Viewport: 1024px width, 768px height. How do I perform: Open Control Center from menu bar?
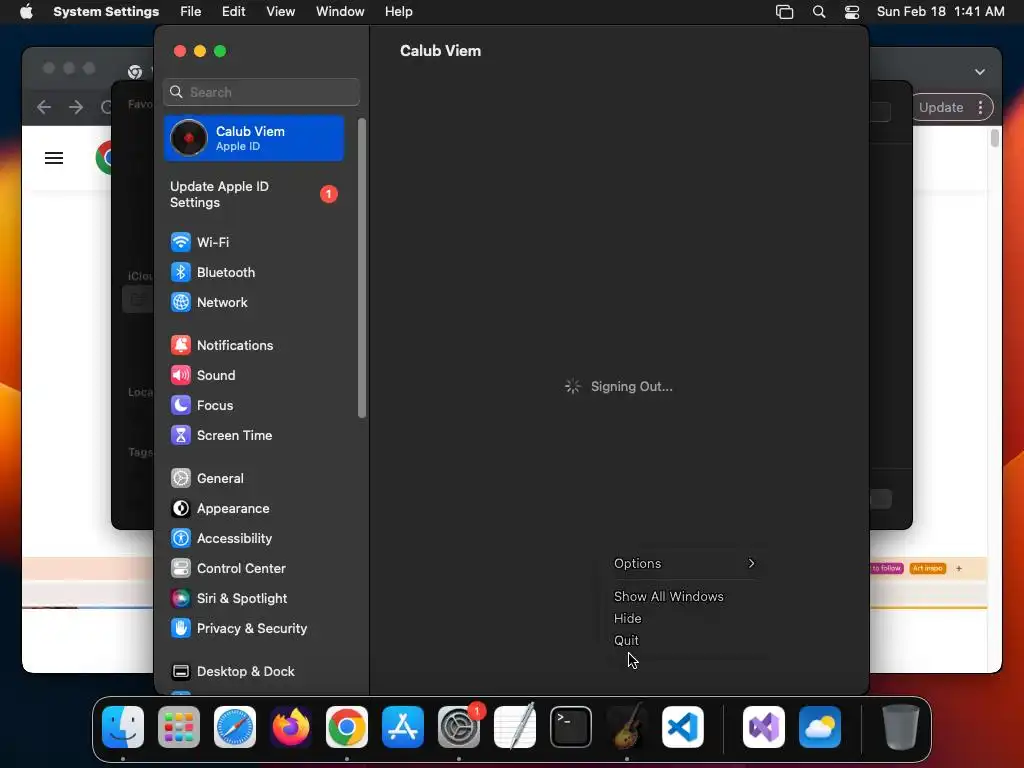(852, 12)
